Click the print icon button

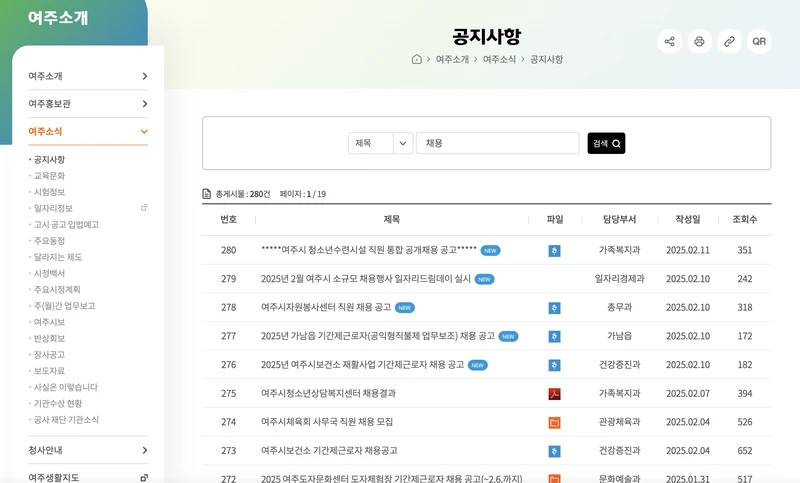tap(699, 41)
